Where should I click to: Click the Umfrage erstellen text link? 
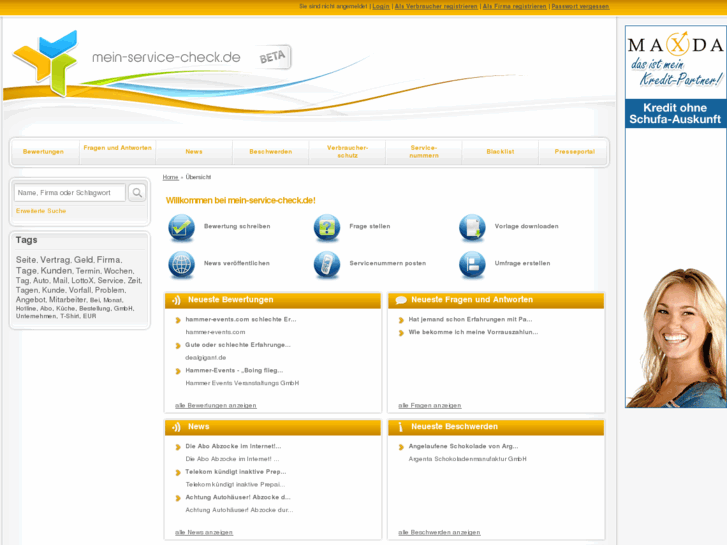(x=522, y=263)
